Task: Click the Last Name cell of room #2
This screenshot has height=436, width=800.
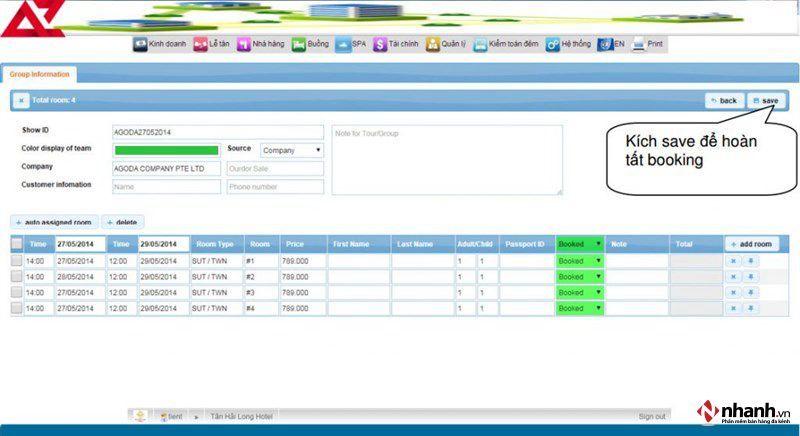Action: (x=423, y=277)
